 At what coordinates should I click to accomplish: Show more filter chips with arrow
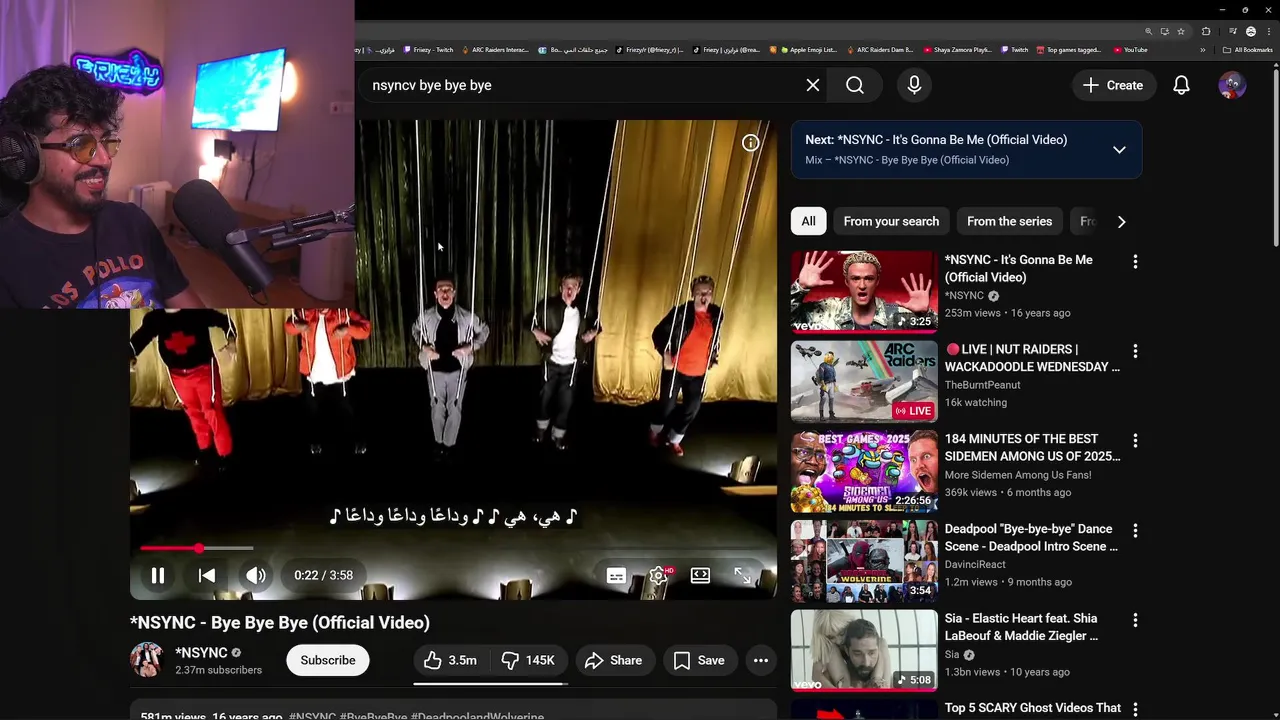coord(1121,221)
